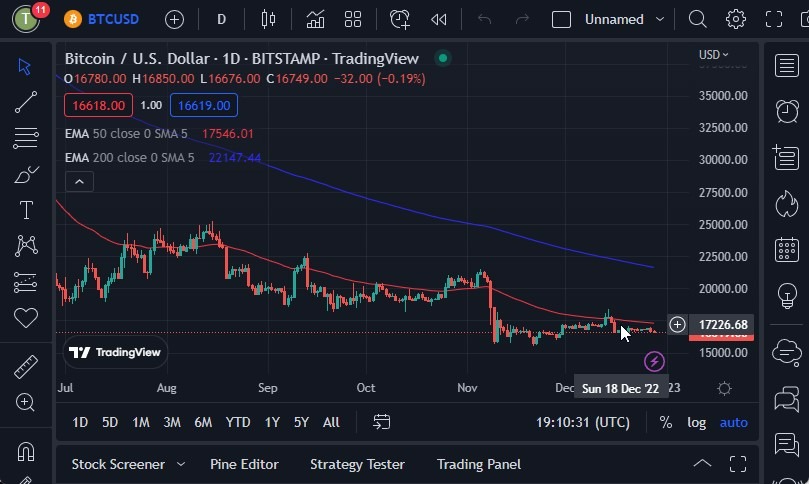Open the watchlist panel icon
The width and height of the screenshot is (809, 484).
(x=787, y=66)
